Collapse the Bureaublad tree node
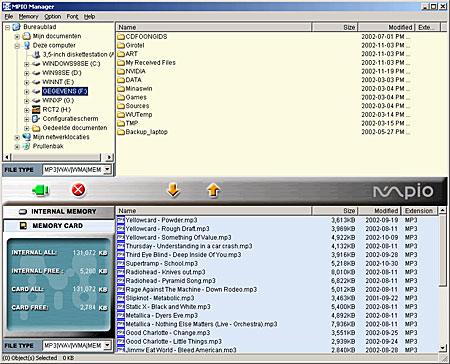 point(7,28)
